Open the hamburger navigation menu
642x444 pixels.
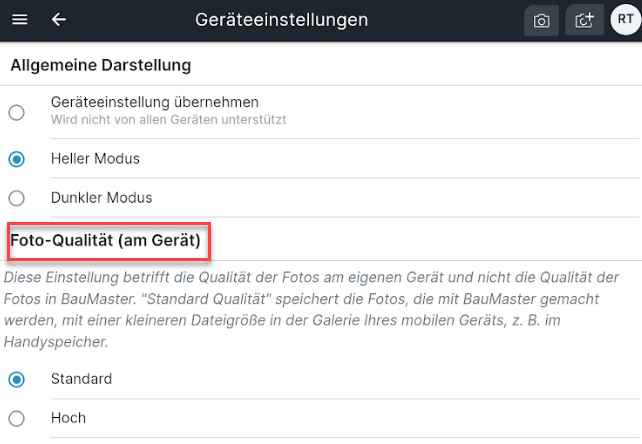pos(20,19)
